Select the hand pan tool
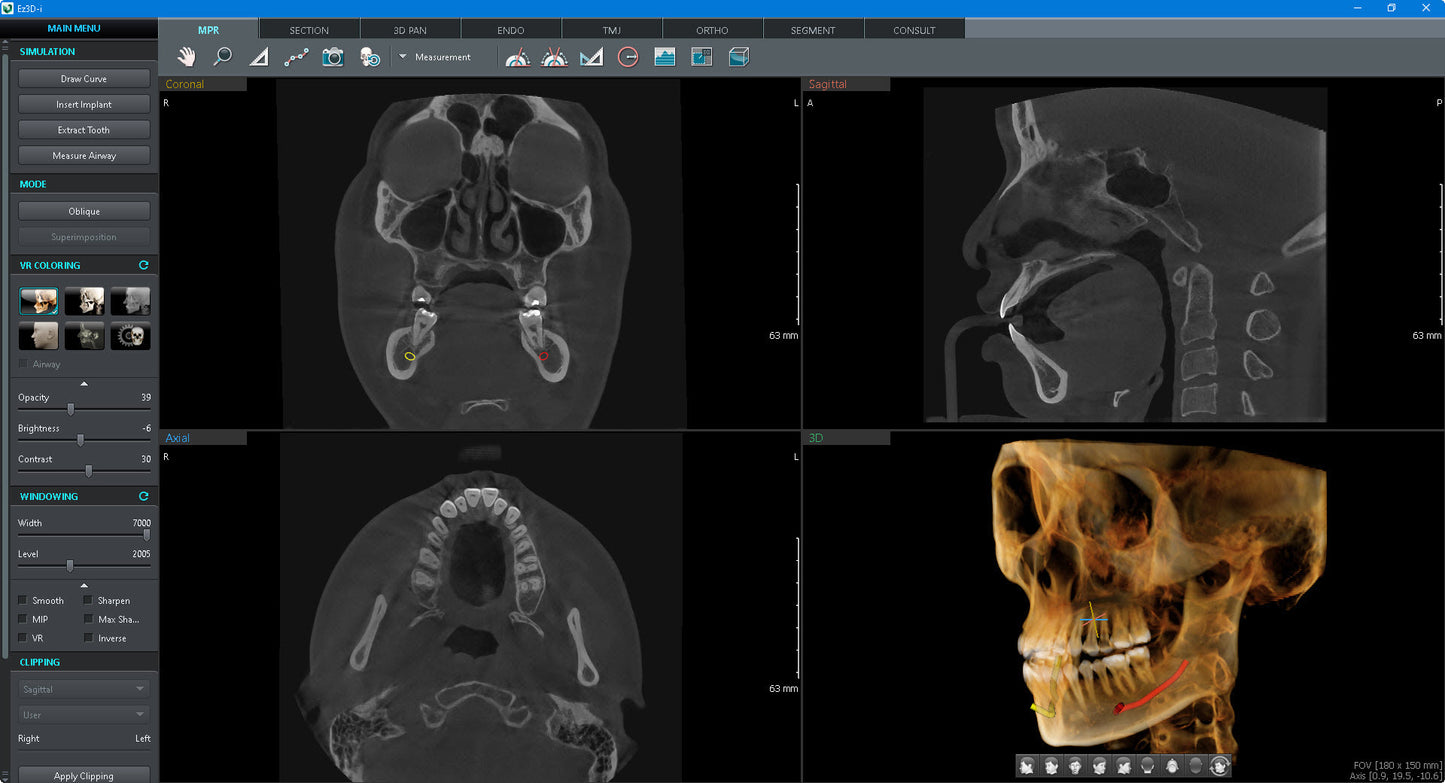This screenshot has height=783, width=1445. point(187,57)
